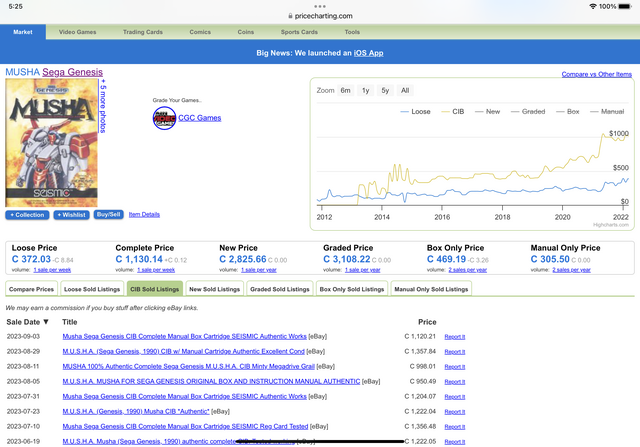Add MUSHA to Collection
The width and height of the screenshot is (640, 447).
tap(27, 215)
